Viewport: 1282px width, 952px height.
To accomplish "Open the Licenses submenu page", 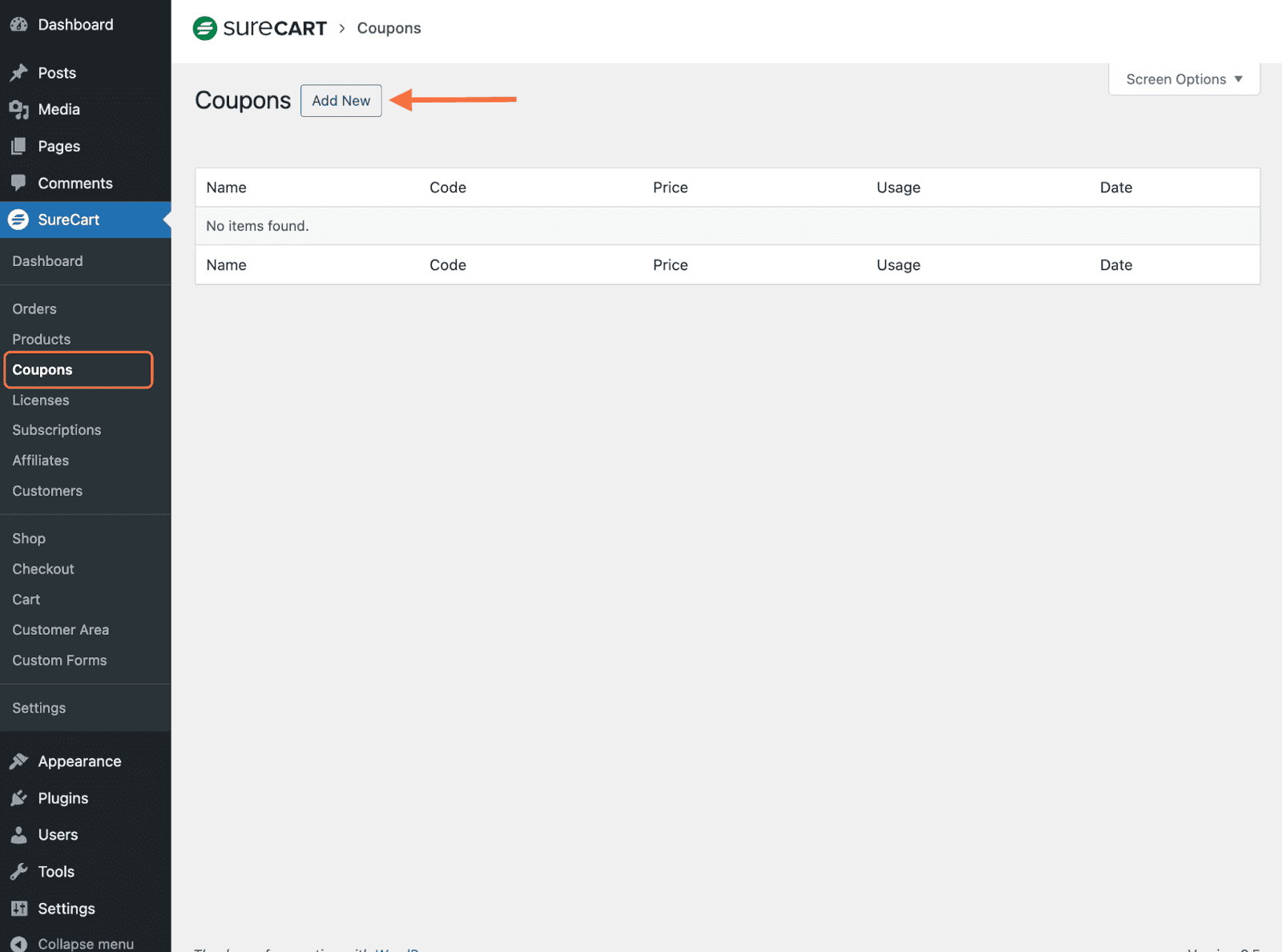I will (41, 400).
